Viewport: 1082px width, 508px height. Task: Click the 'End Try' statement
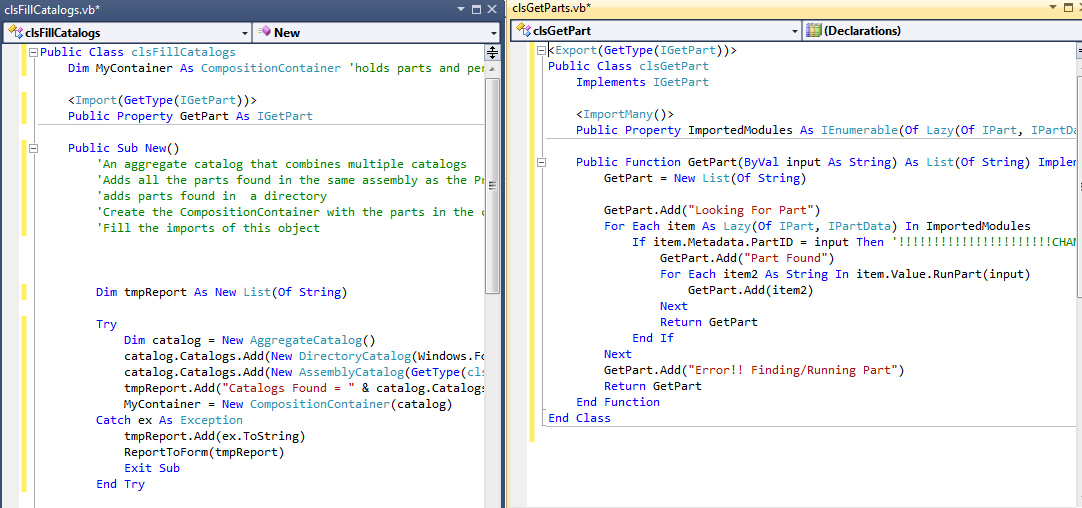(120, 484)
